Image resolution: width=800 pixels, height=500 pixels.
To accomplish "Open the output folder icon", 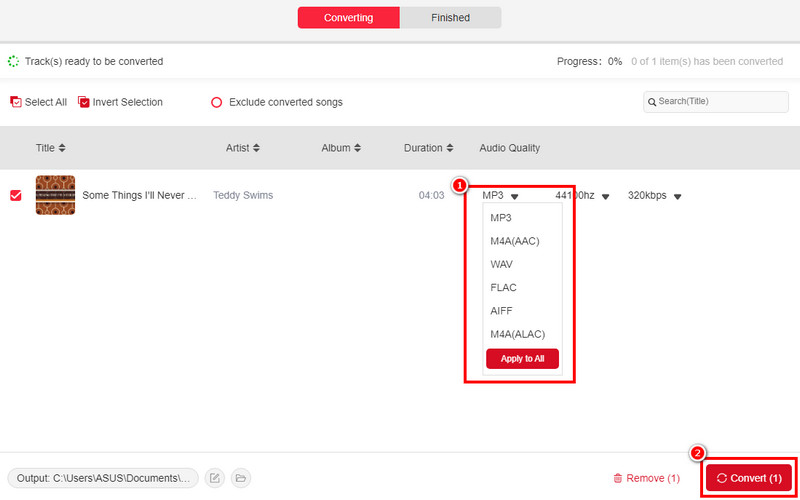I will pyautogui.click(x=241, y=479).
